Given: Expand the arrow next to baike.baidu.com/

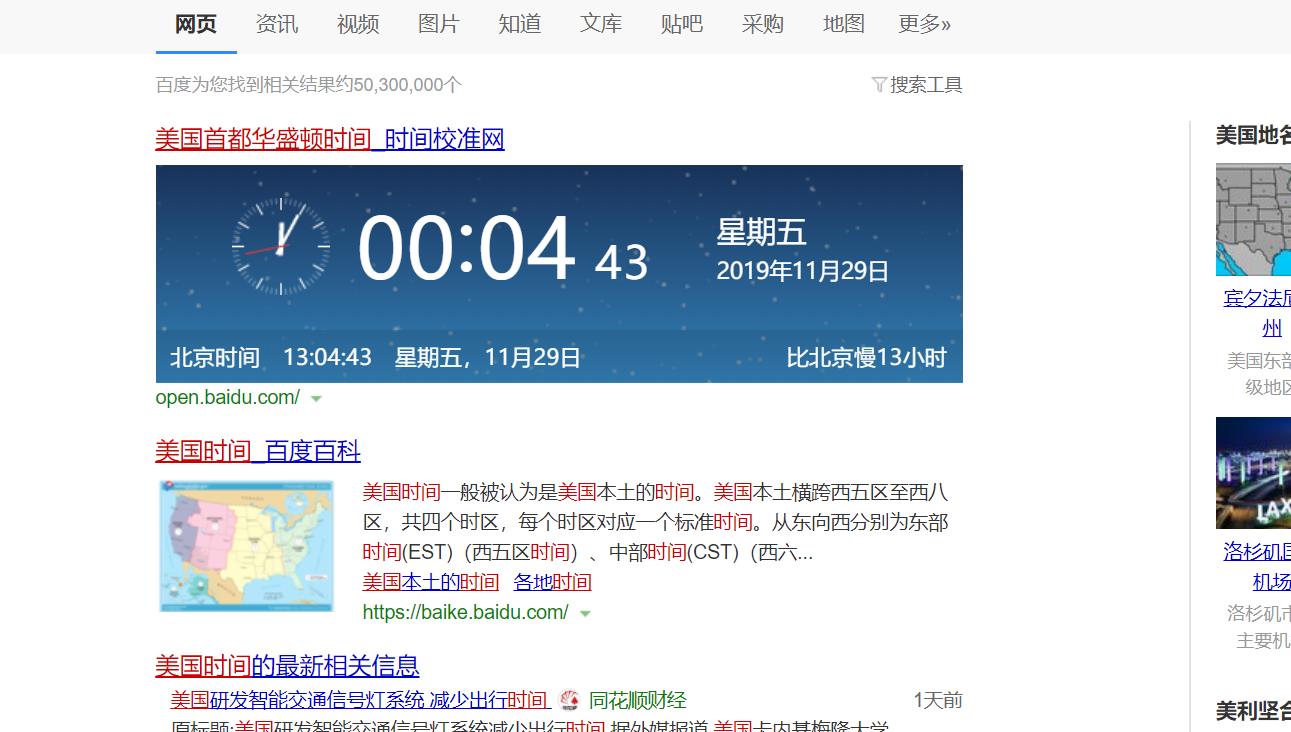Looking at the screenshot, I should coord(585,613).
